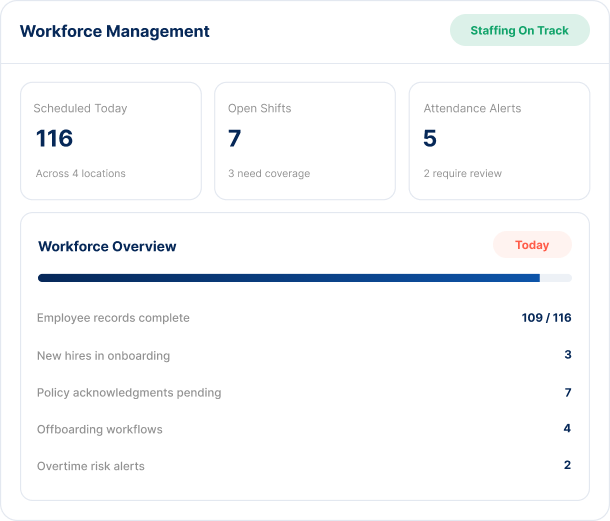
Task: Open the Scheduled Today card
Action: (x=111, y=141)
